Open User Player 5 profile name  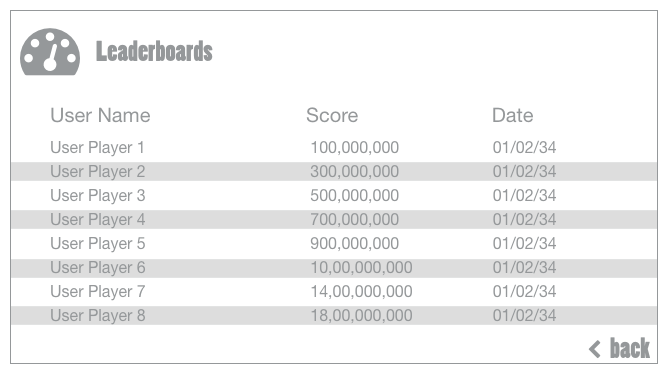coord(98,244)
